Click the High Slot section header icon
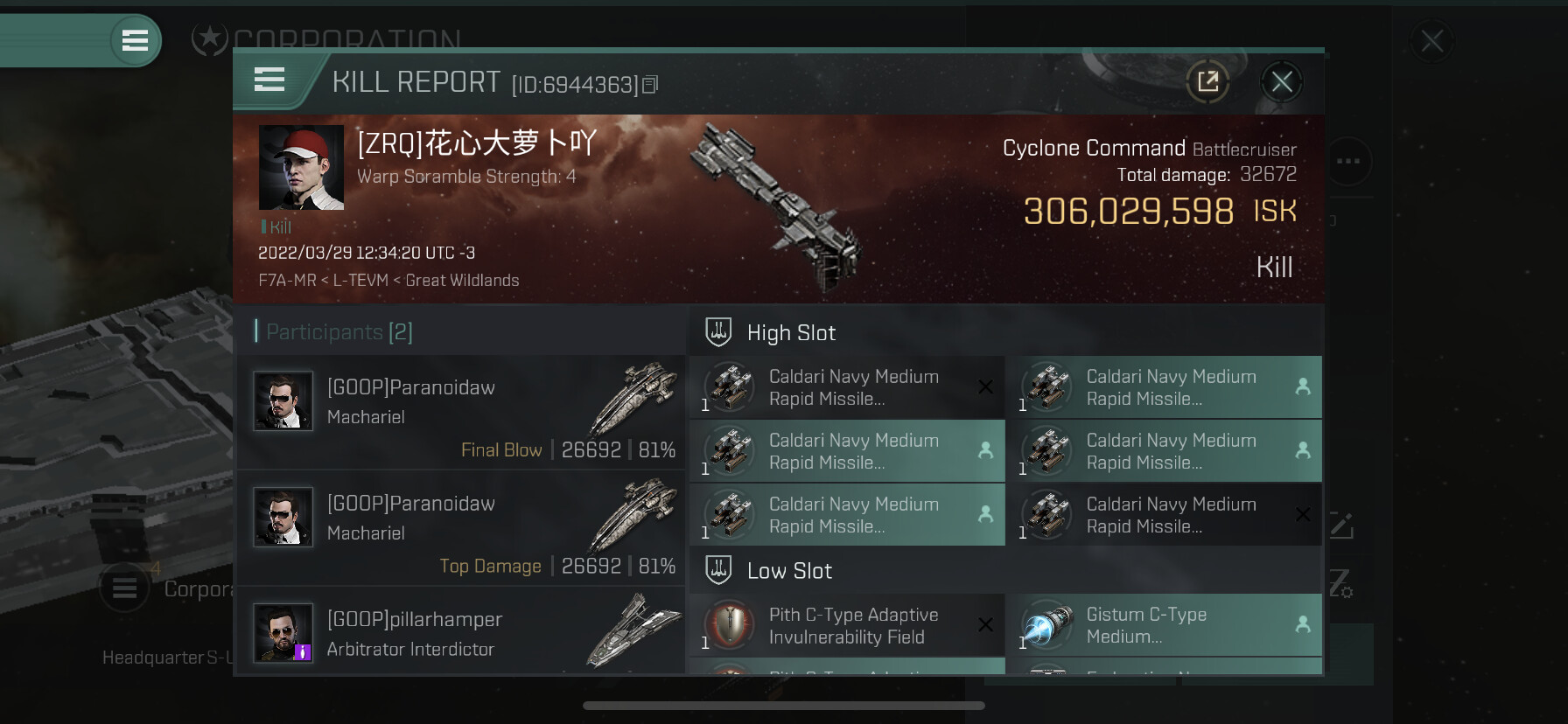 (x=718, y=332)
